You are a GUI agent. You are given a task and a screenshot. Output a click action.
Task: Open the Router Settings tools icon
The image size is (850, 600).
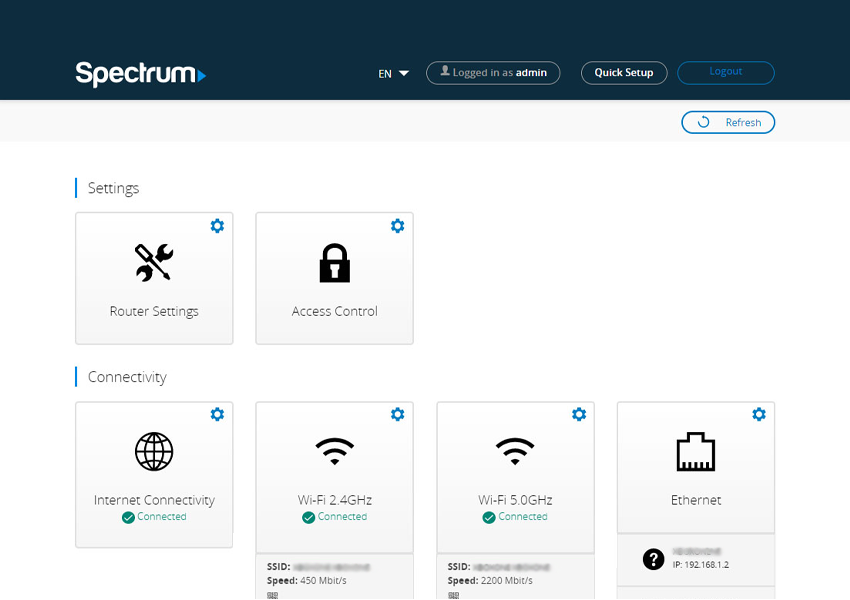click(x=154, y=263)
